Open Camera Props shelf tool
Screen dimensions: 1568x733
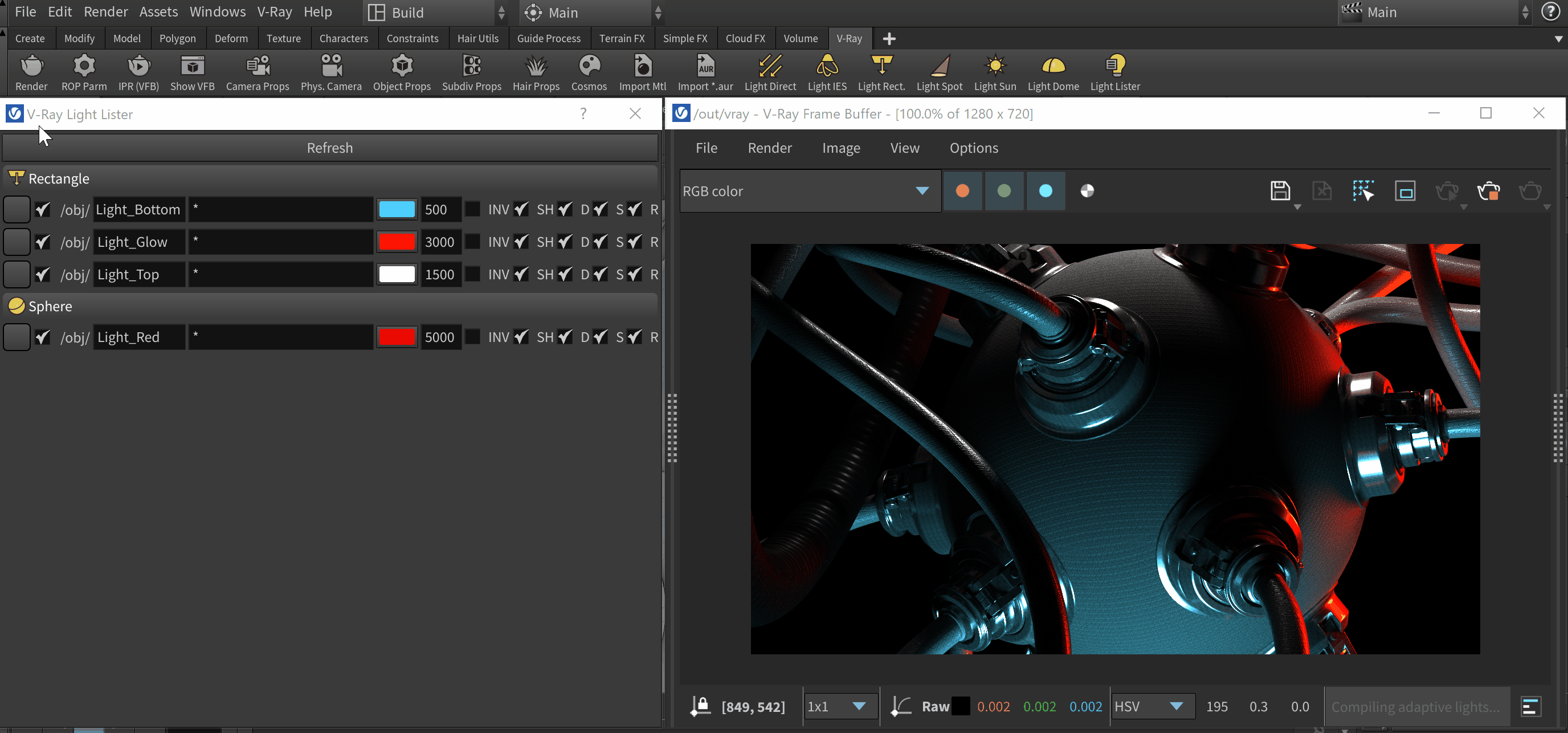click(258, 72)
